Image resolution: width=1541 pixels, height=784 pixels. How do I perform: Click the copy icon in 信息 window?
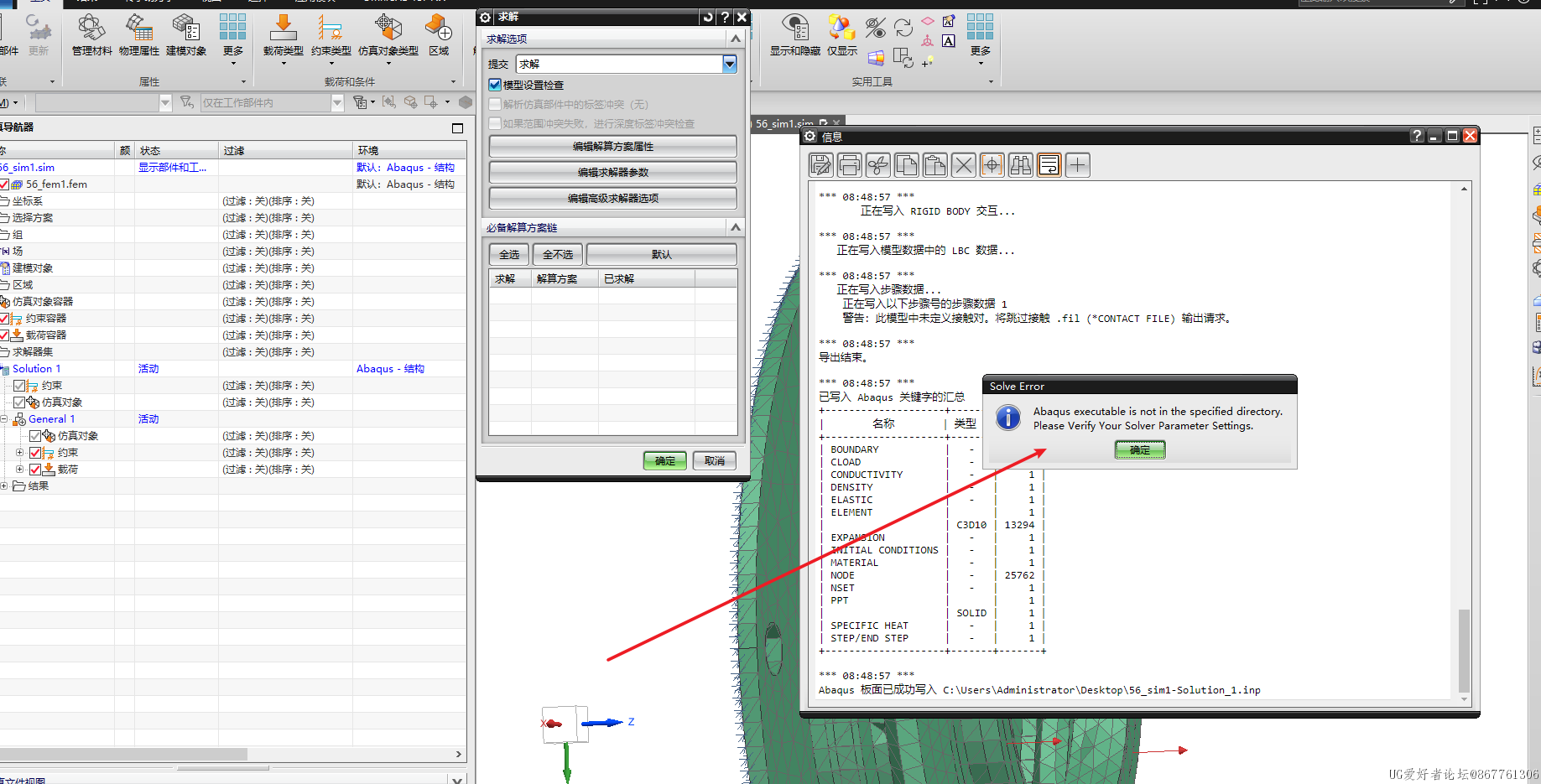(907, 165)
